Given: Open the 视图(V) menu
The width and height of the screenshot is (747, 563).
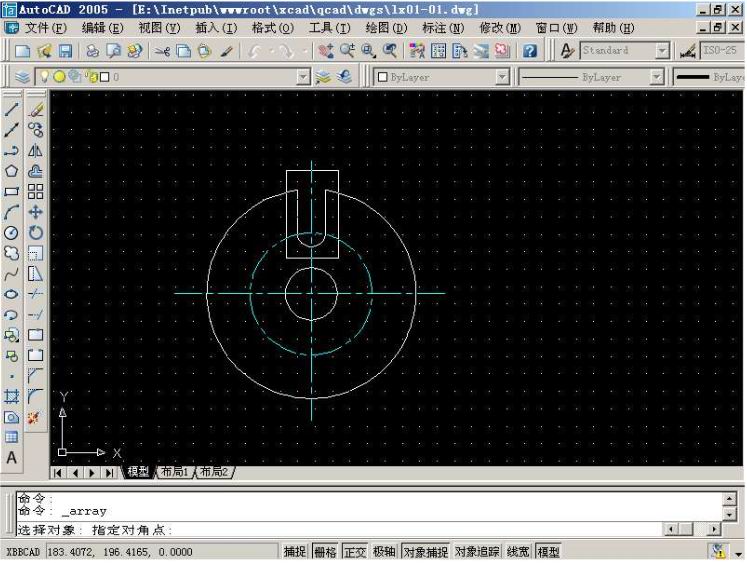Looking at the screenshot, I should [x=160, y=28].
